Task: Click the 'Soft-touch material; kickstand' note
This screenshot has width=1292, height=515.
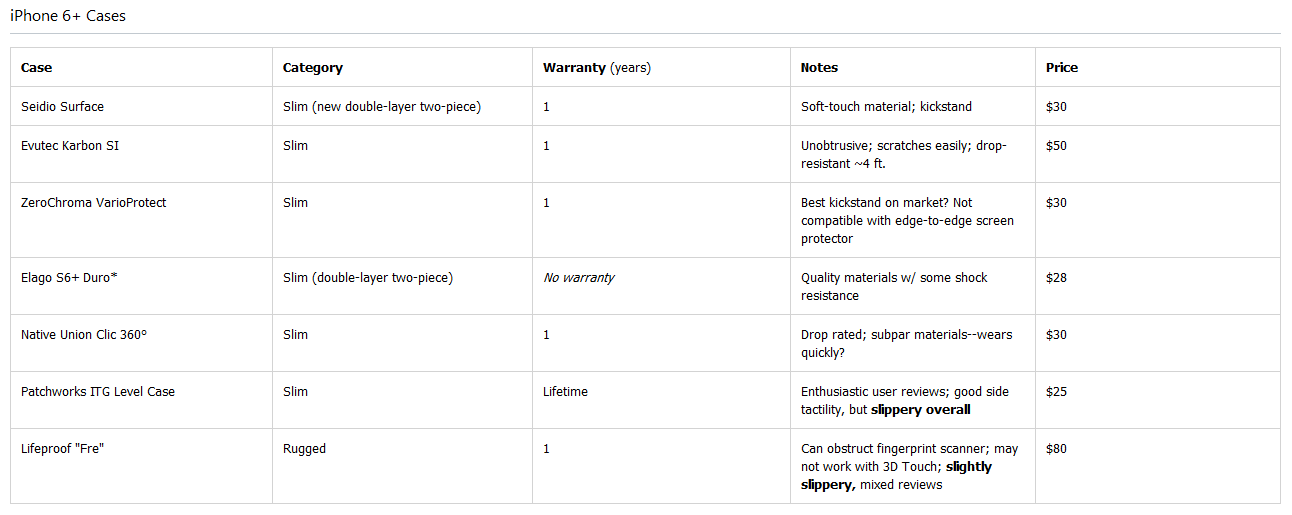Action: pyautogui.click(x=886, y=107)
